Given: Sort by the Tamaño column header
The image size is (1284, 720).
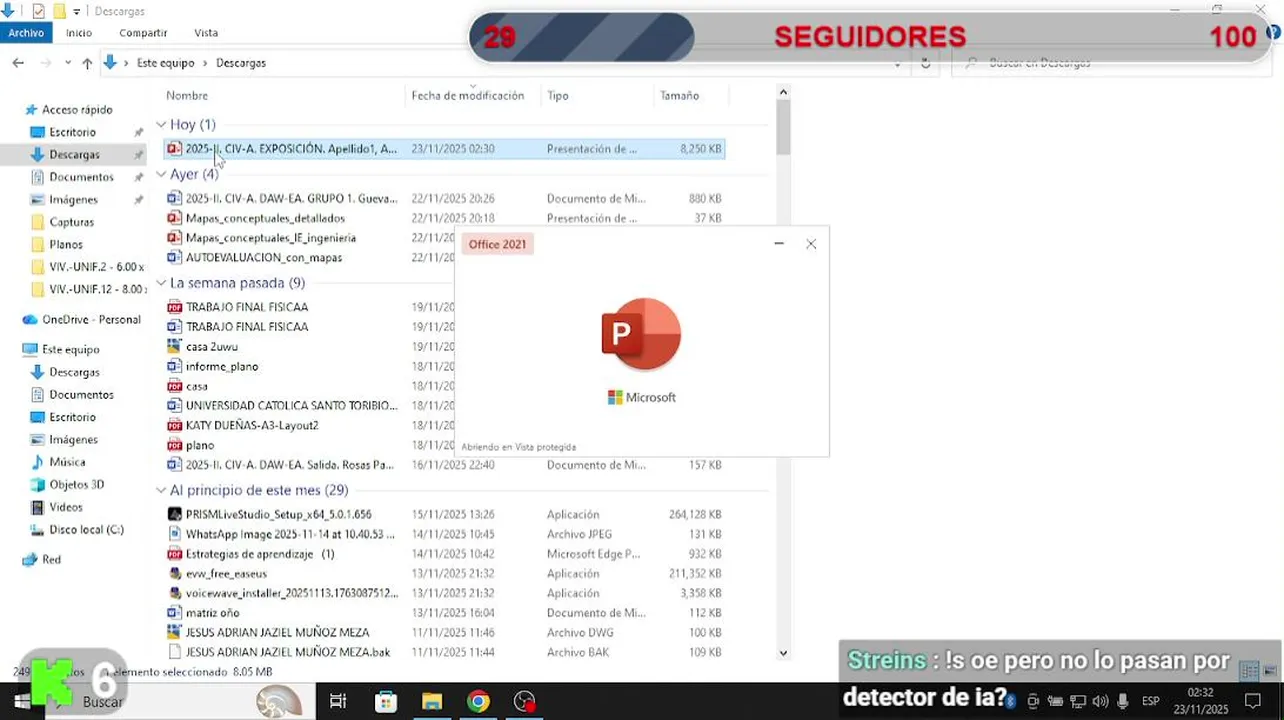Looking at the screenshot, I should [679, 96].
